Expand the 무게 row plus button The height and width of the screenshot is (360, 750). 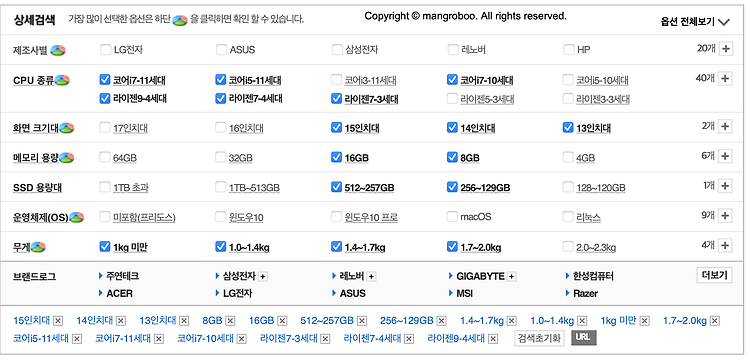coord(726,246)
